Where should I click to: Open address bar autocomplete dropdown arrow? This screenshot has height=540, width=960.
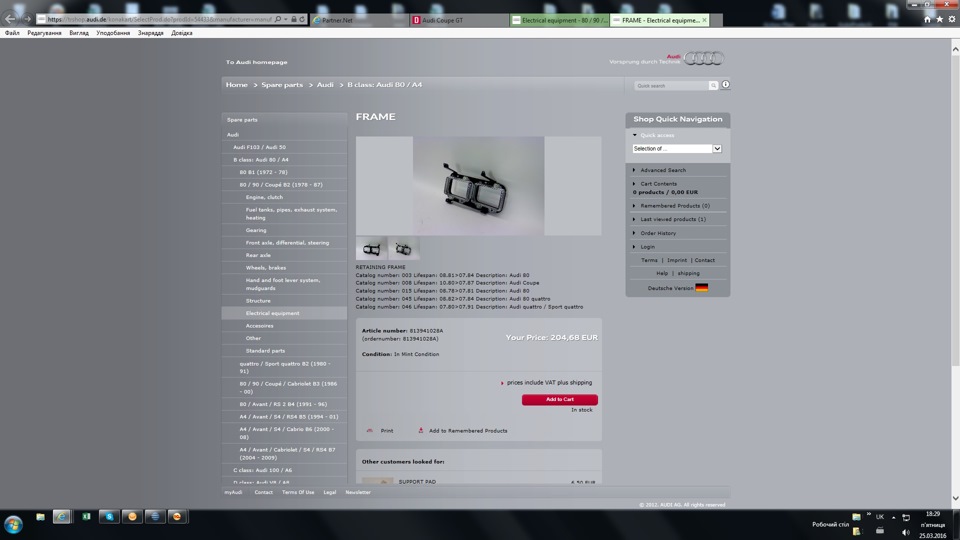(285, 20)
